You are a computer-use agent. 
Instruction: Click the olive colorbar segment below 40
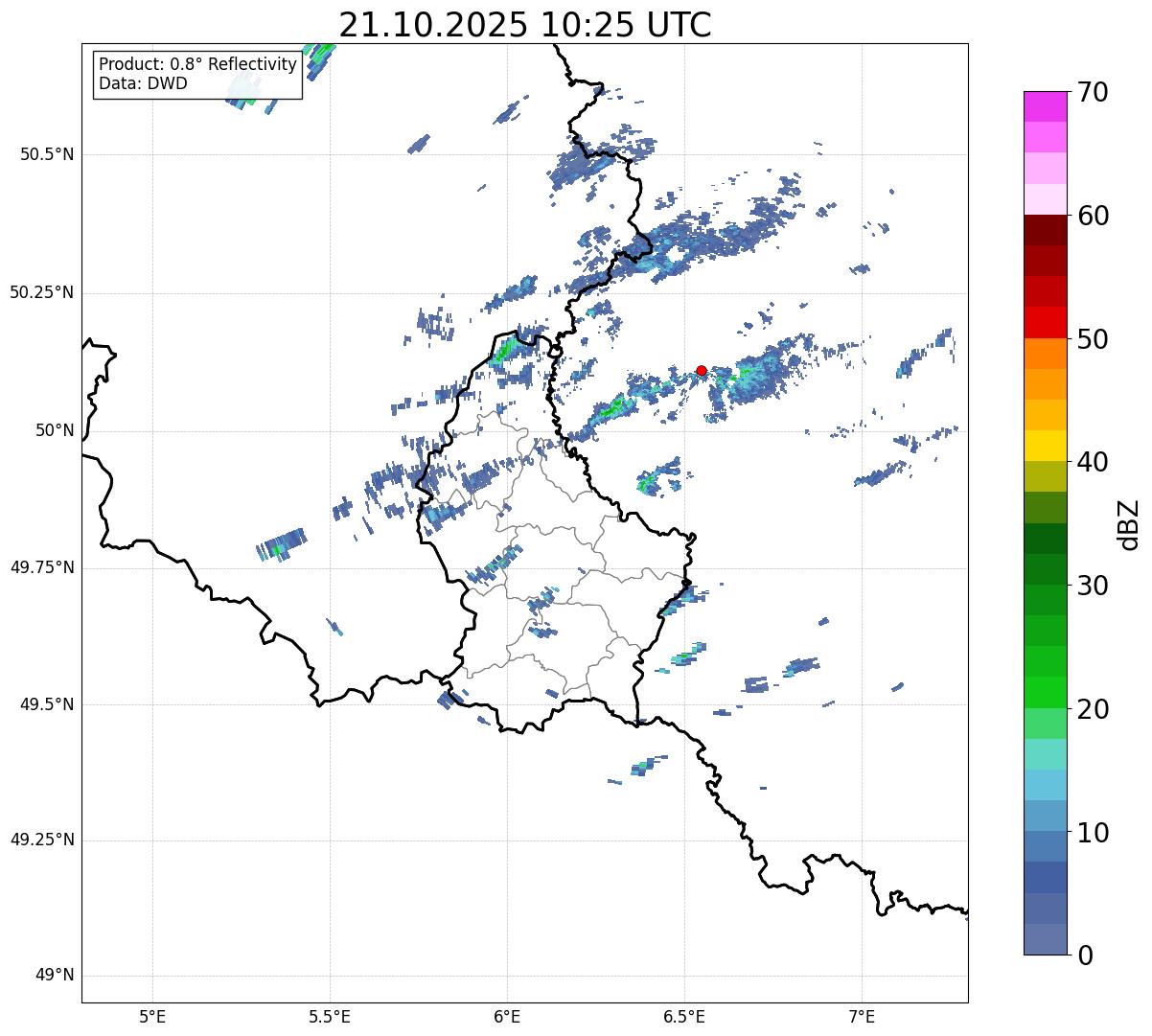pos(1046,477)
